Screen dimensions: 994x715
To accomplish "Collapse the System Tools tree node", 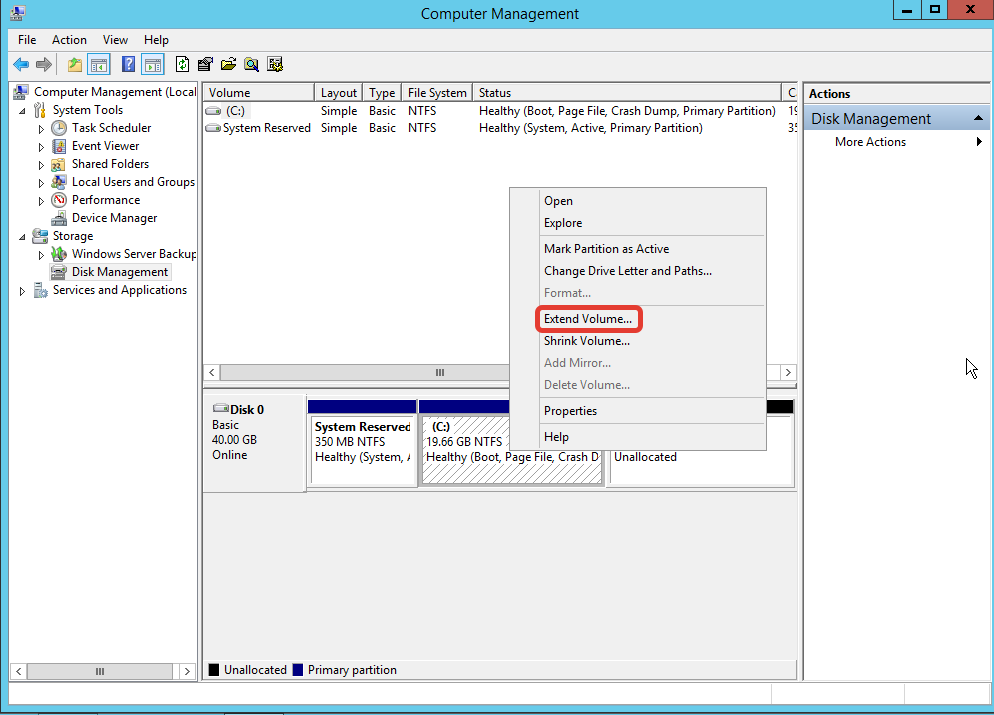I will (23, 110).
